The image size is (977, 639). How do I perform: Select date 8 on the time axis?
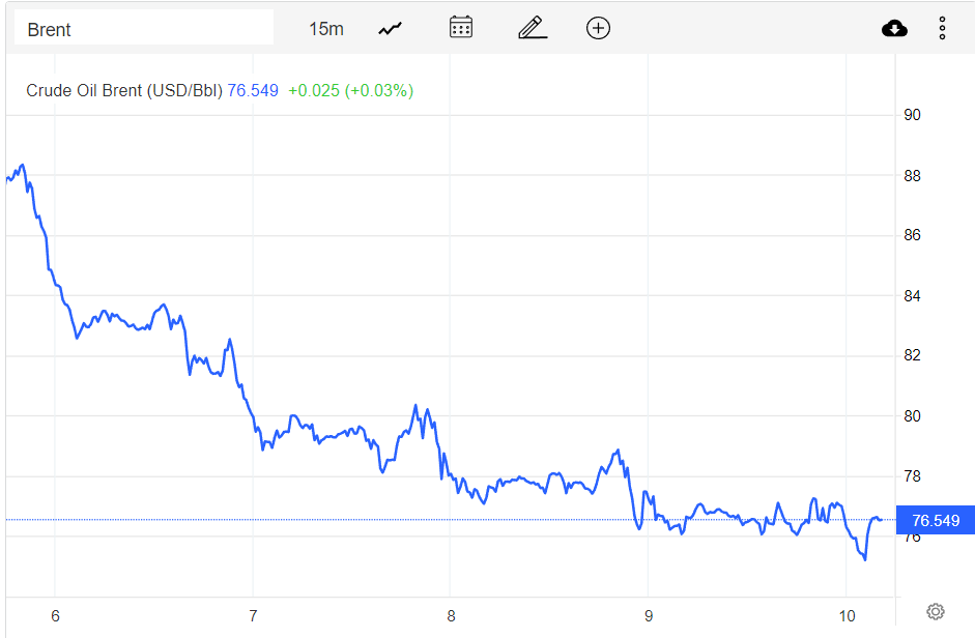pos(451,616)
